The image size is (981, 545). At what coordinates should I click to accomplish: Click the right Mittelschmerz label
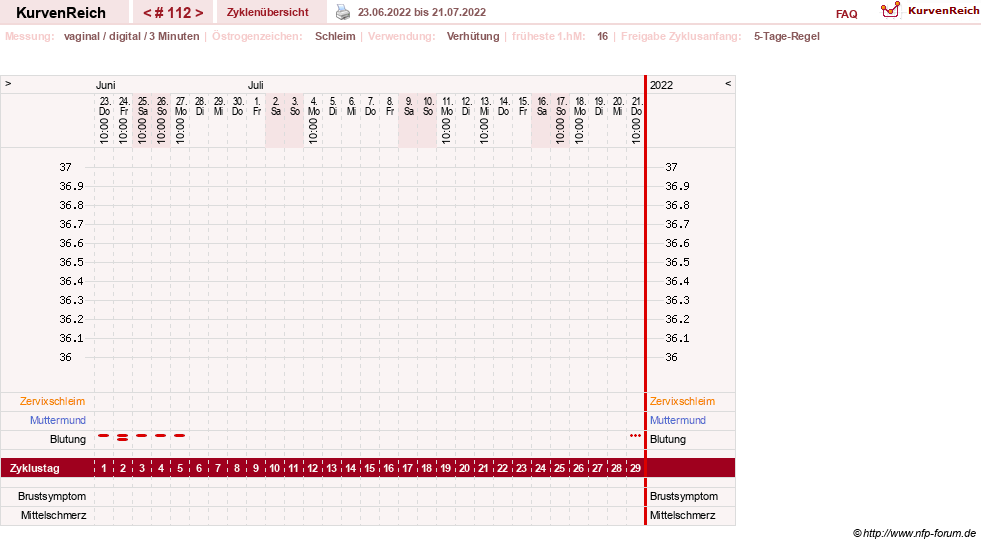click(682, 515)
